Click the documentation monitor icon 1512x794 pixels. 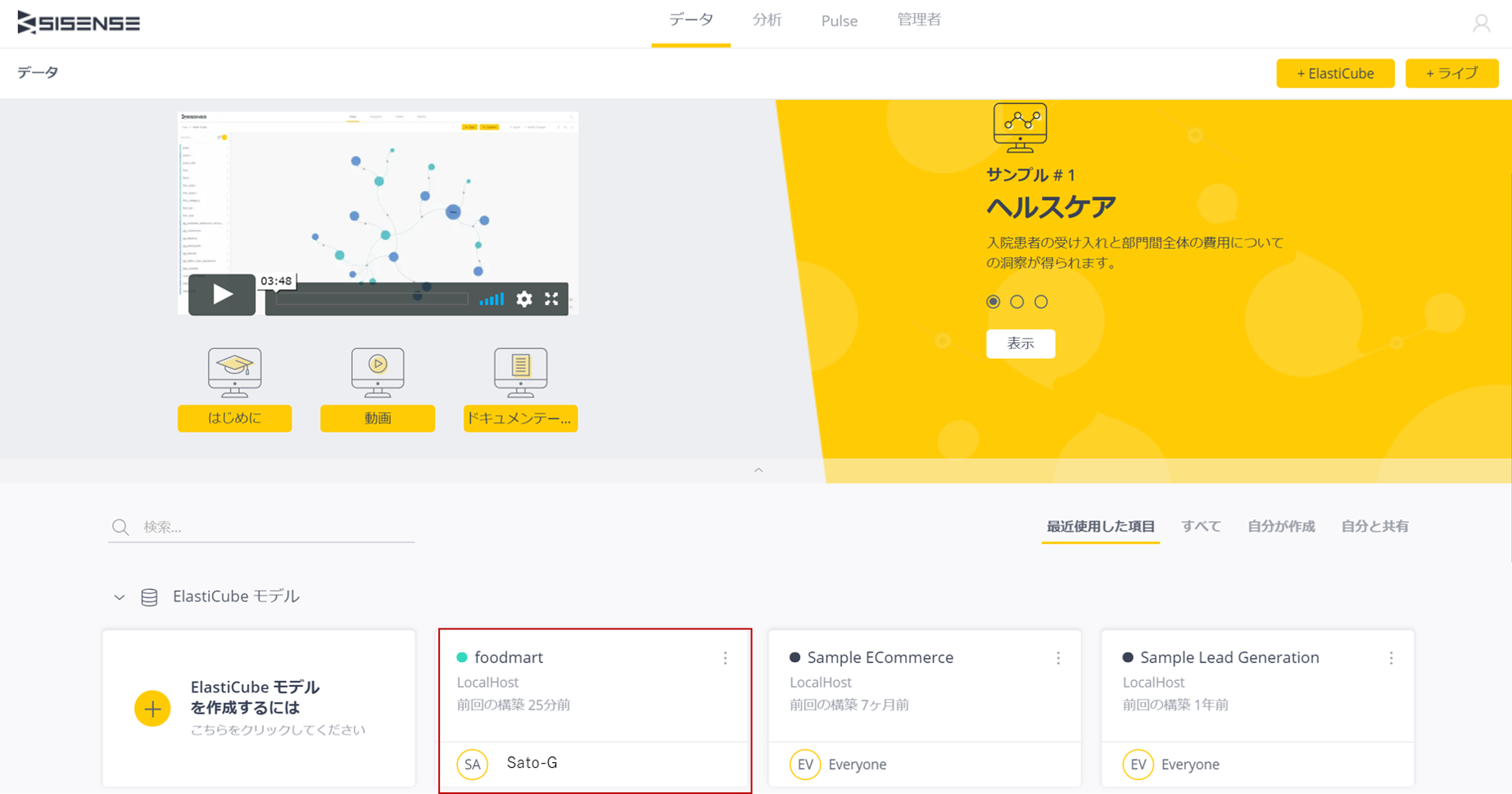(521, 372)
